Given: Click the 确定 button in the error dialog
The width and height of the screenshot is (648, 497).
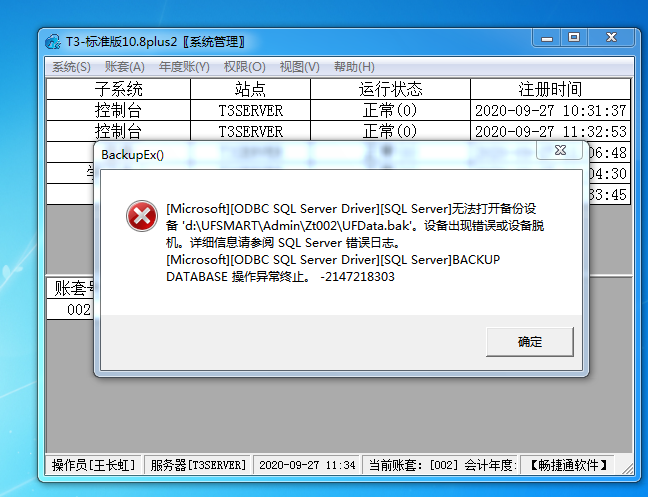Looking at the screenshot, I should click(530, 342).
